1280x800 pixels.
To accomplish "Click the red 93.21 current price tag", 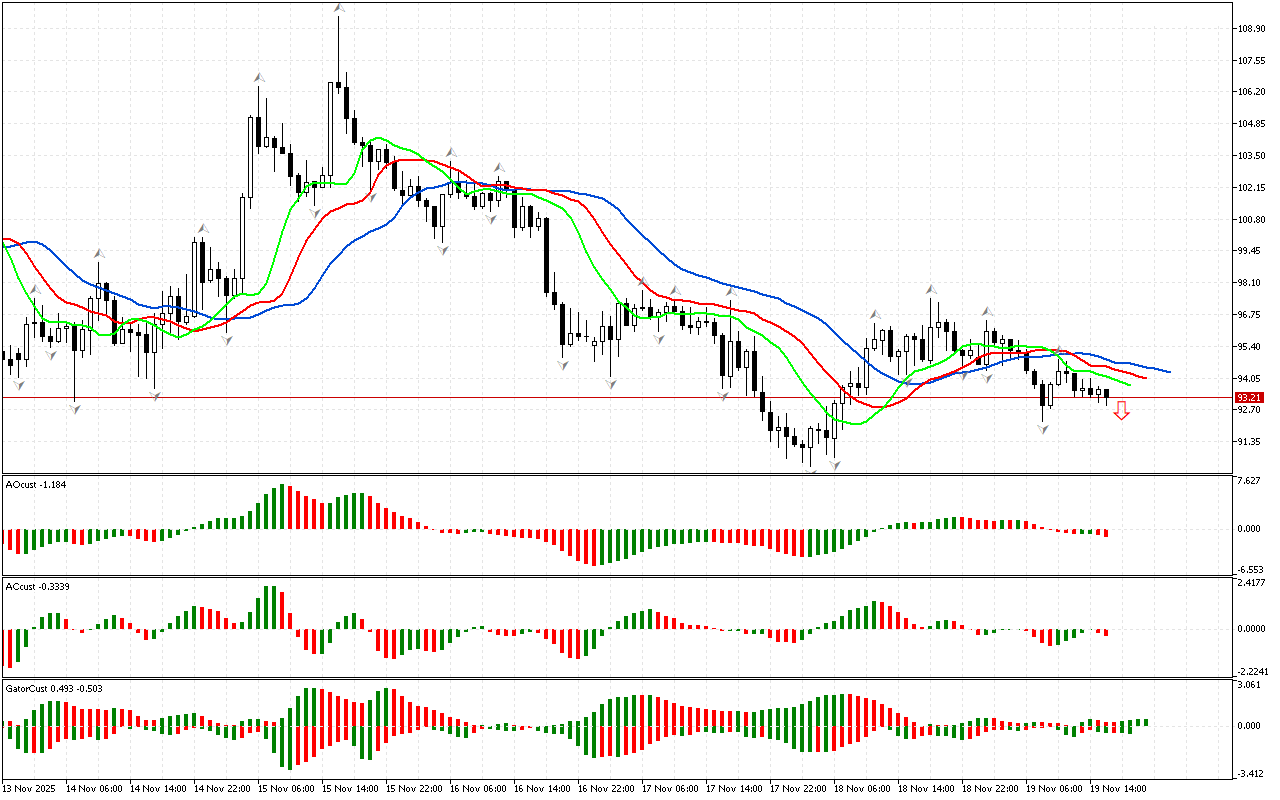I will click(x=1250, y=397).
